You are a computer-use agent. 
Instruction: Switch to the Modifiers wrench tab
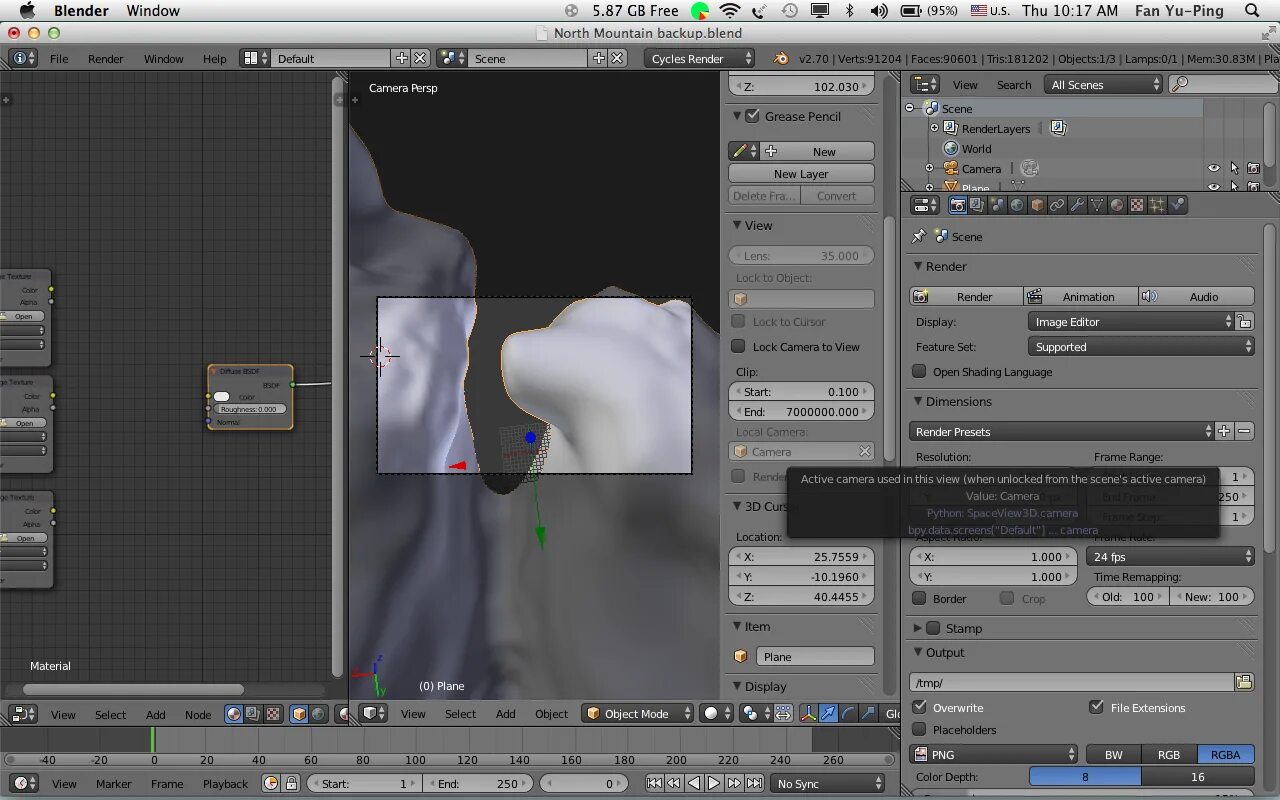pos(1077,205)
